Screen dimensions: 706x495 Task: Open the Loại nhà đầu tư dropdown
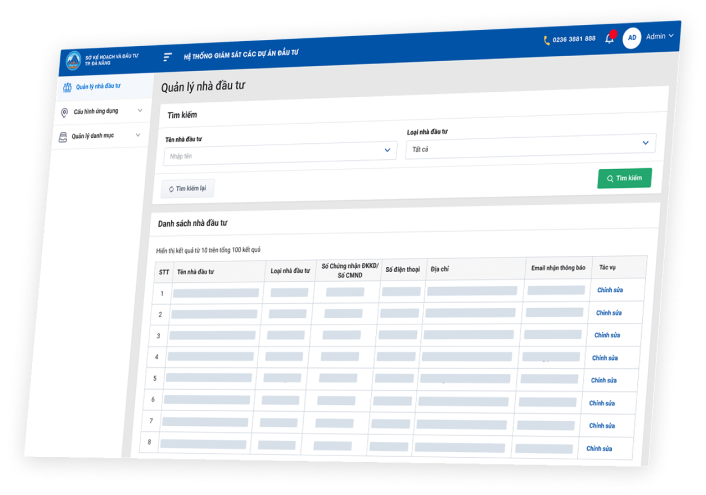point(645,143)
